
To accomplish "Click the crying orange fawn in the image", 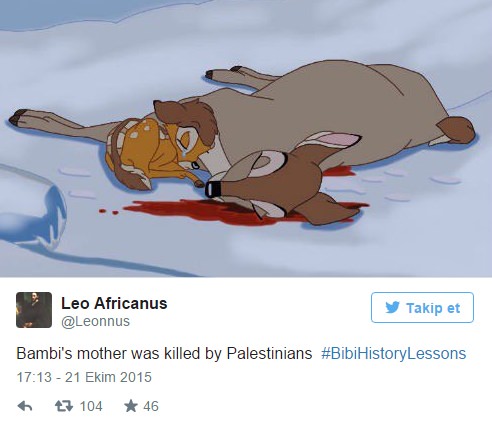I will tap(160, 152).
